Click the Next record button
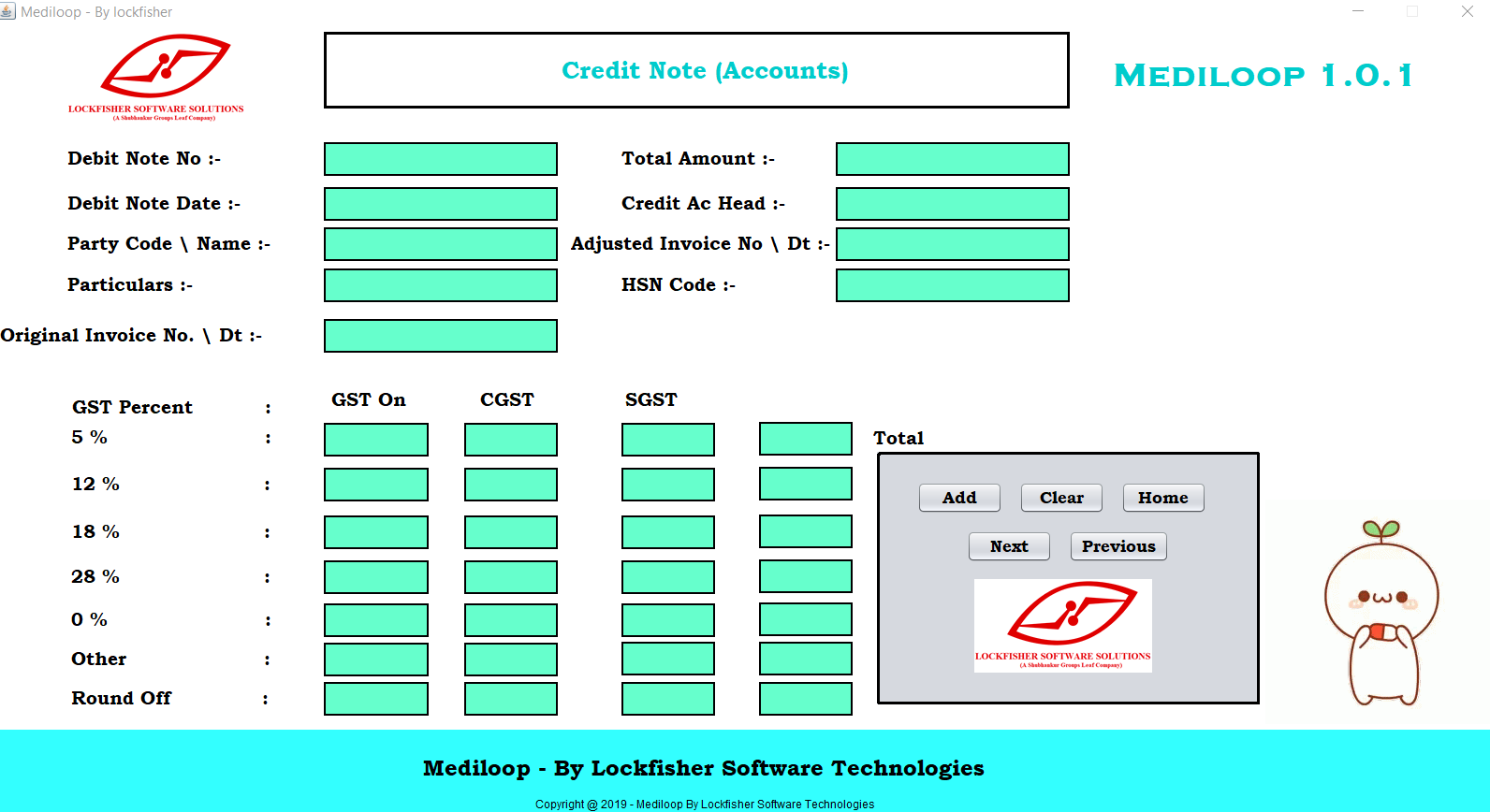 coord(1008,546)
